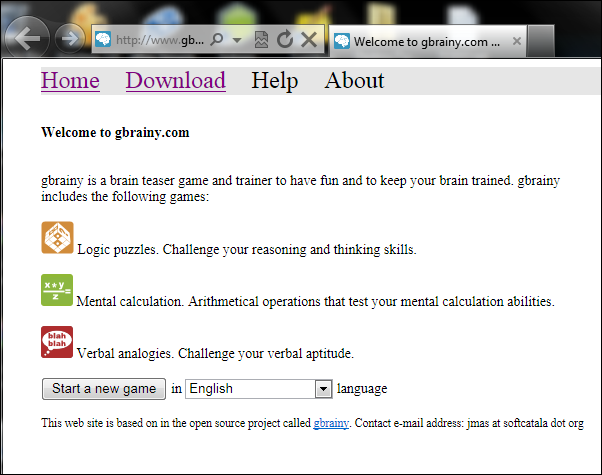Click the orange Logic puzzles cube icon

[57, 237]
